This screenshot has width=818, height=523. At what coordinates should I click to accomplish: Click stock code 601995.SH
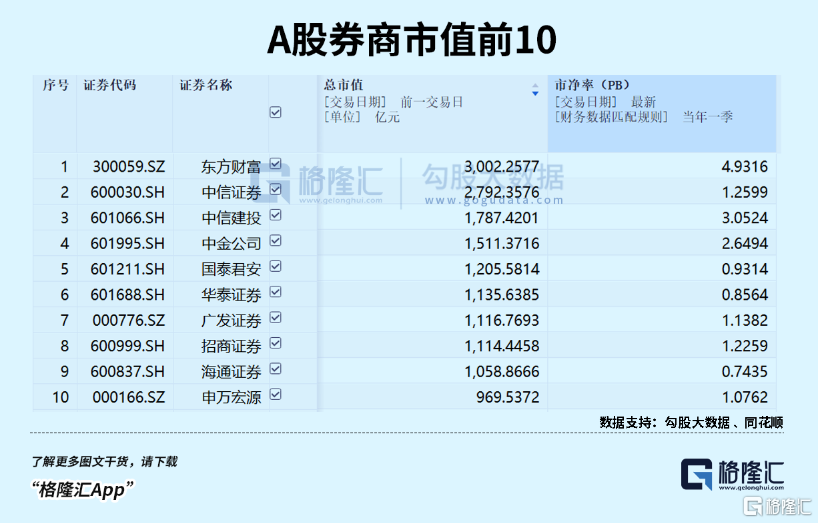(x=127, y=244)
